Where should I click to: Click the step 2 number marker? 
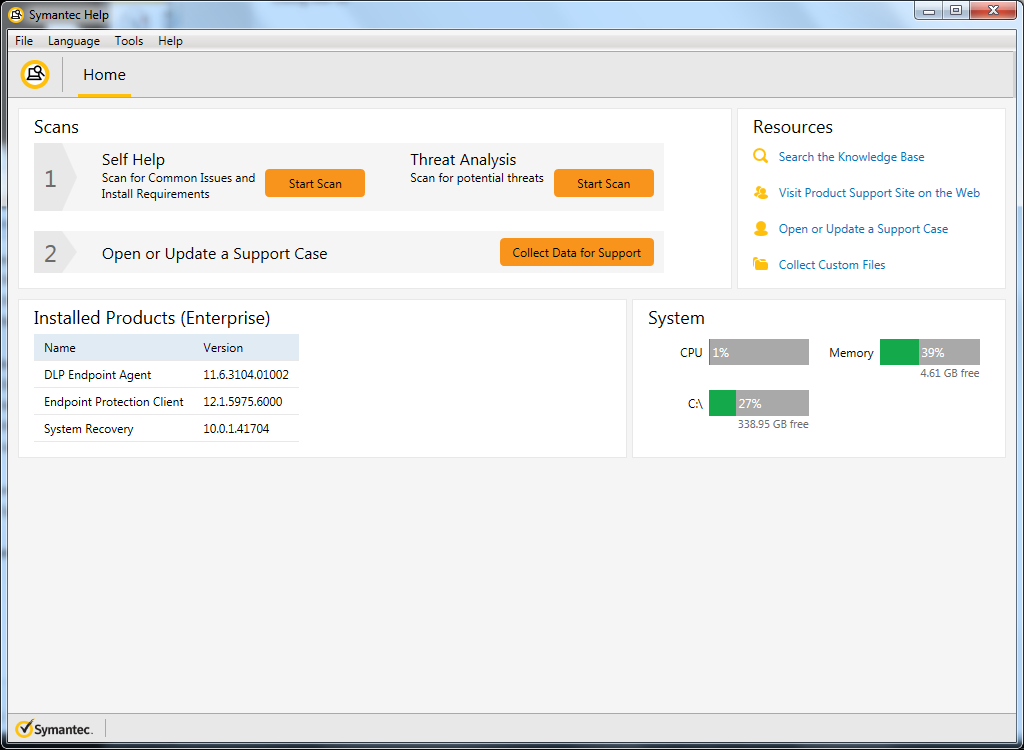(55, 253)
